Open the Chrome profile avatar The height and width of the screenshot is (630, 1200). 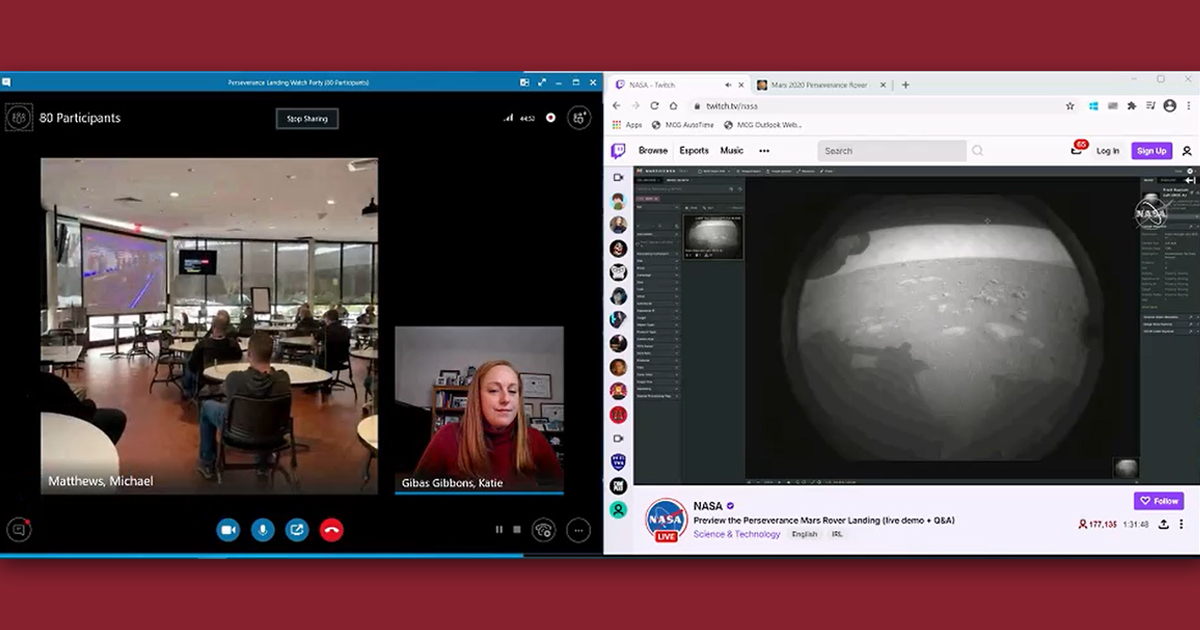1170,105
